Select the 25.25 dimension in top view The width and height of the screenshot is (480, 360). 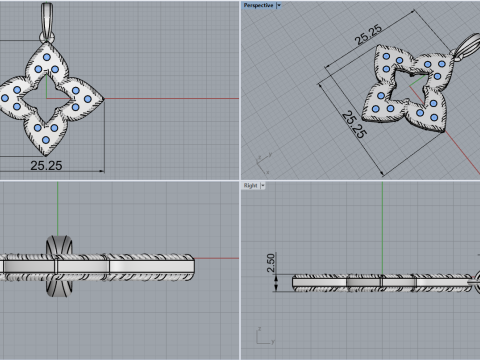[46, 166]
